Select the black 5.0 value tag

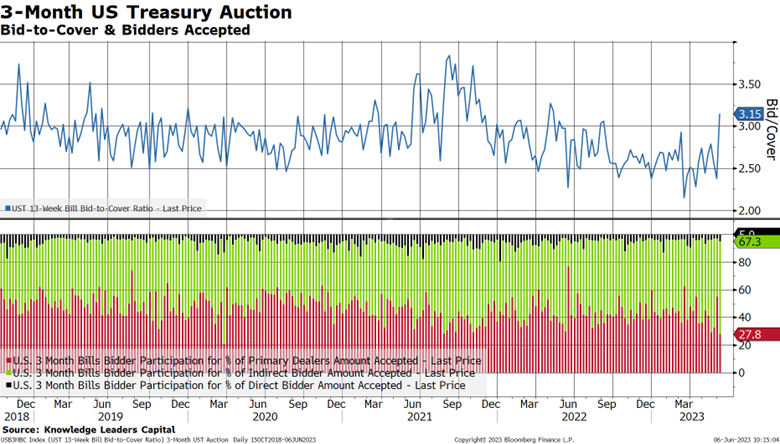pos(749,233)
